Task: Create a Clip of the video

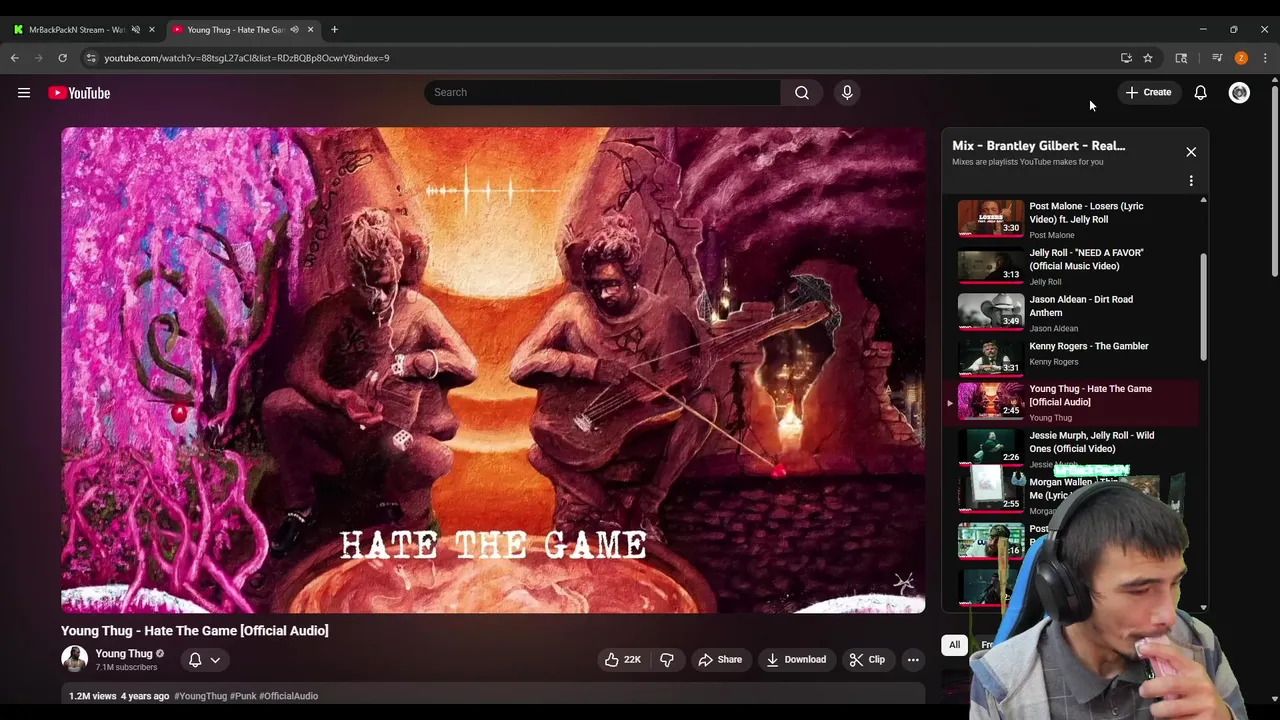Action: coord(867,660)
